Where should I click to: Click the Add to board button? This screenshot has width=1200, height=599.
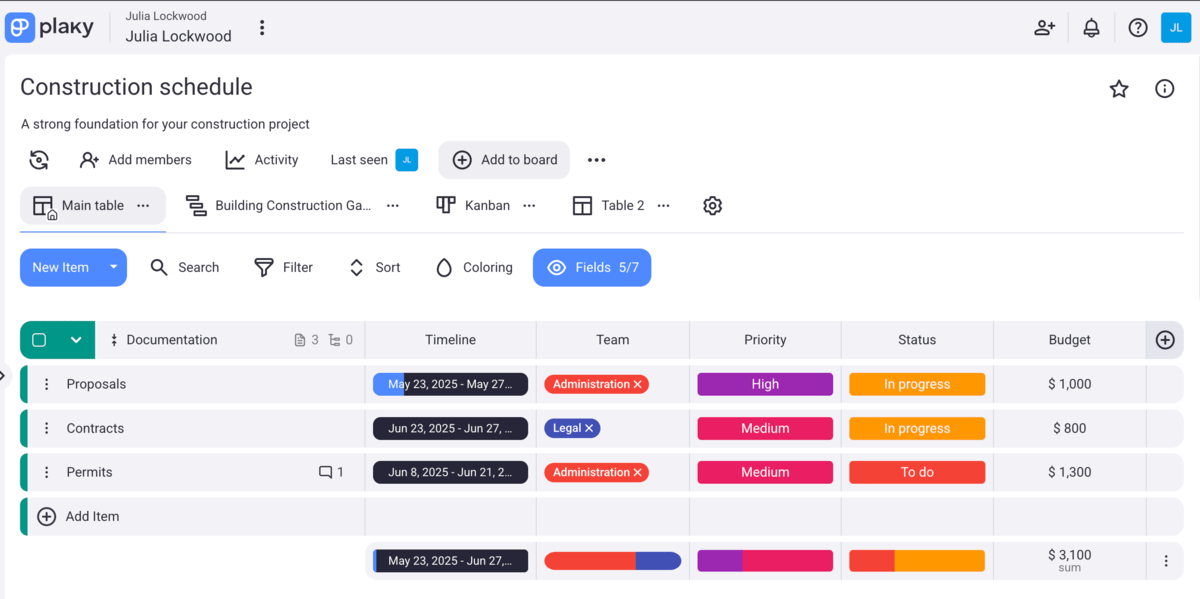coord(505,160)
